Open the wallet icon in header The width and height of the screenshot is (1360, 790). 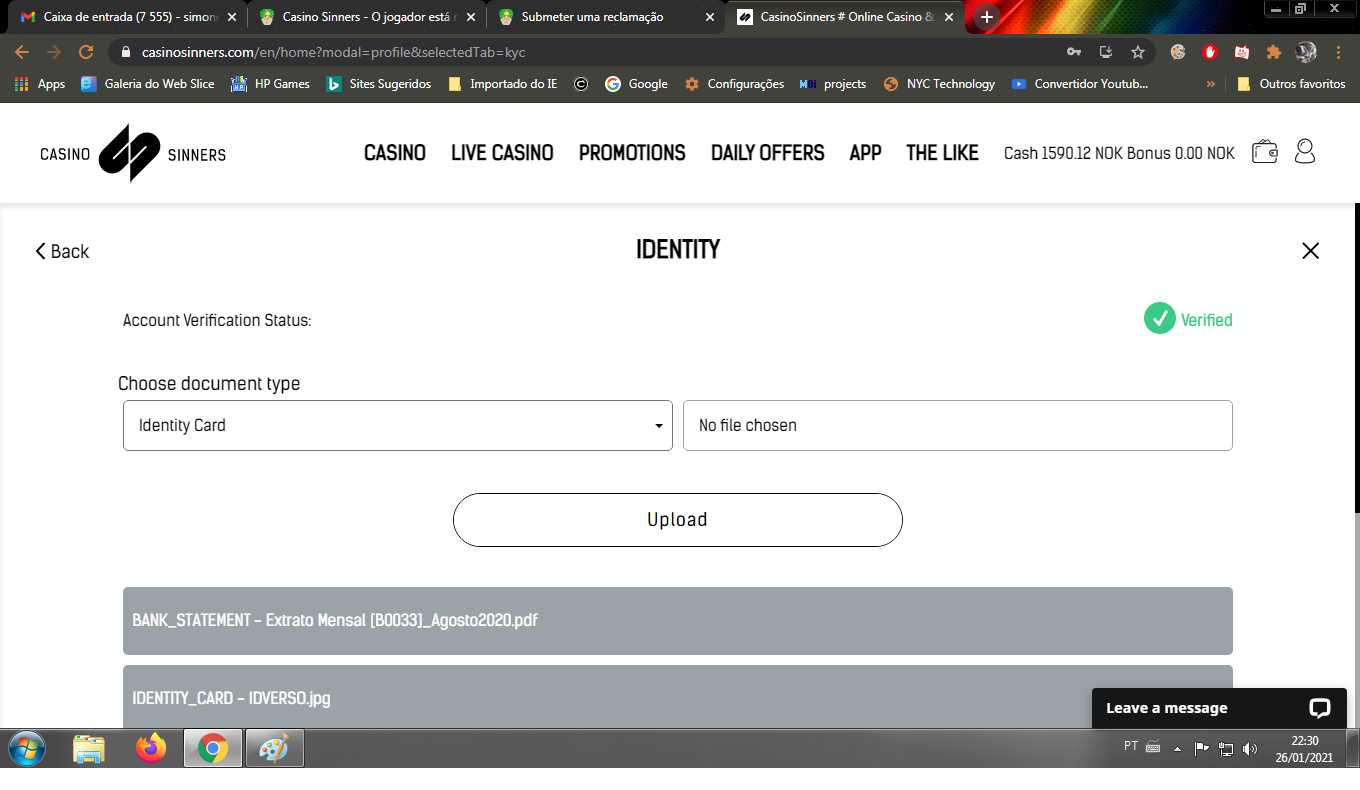pos(1265,152)
